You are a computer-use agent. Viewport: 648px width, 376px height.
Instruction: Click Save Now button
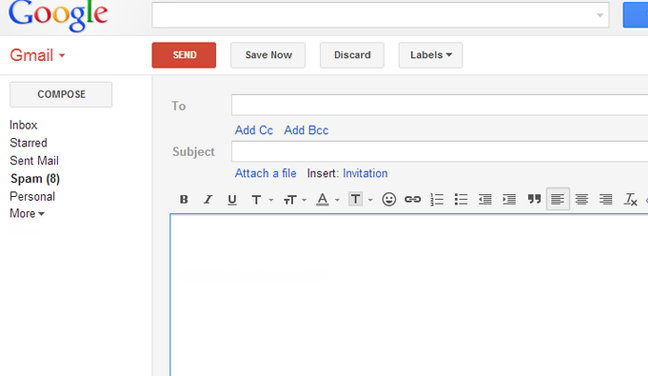pyautogui.click(x=268, y=55)
